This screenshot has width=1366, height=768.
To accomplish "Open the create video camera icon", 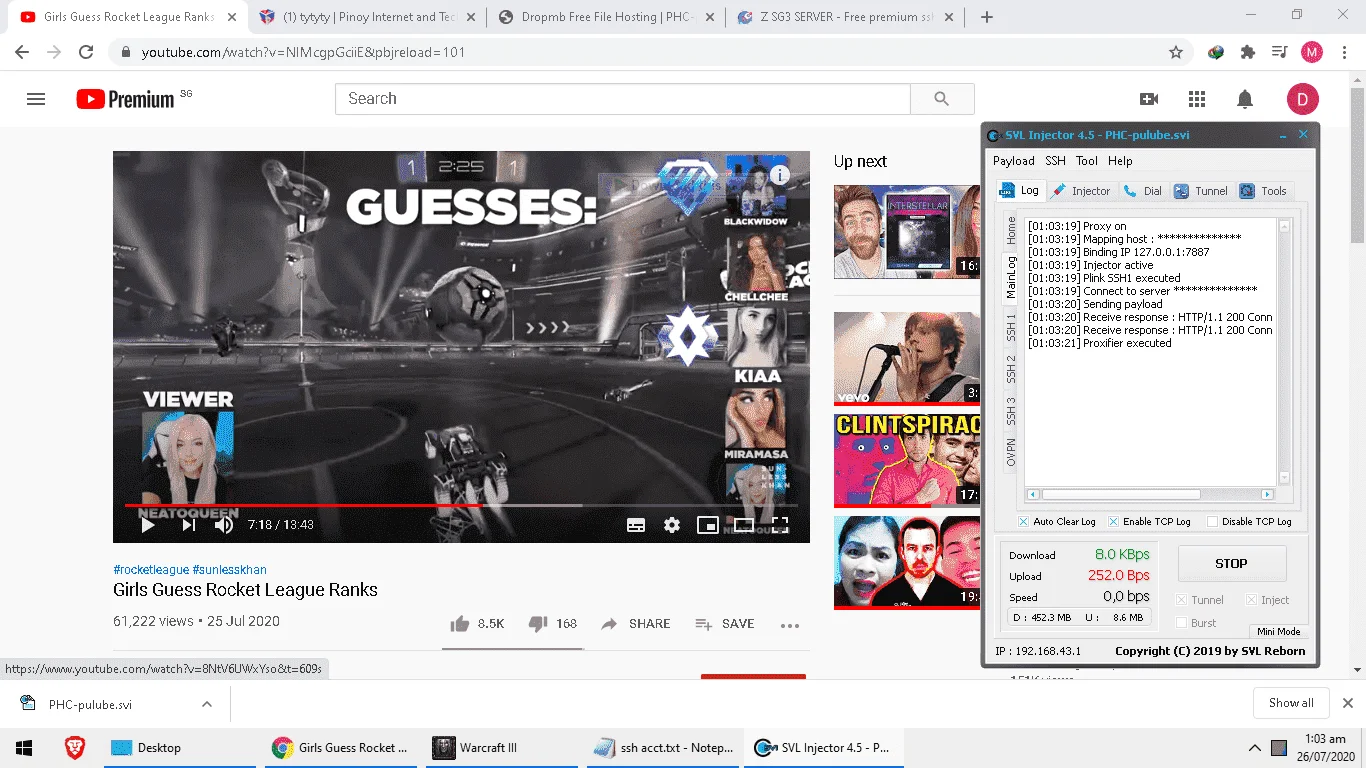I will pos(1149,99).
